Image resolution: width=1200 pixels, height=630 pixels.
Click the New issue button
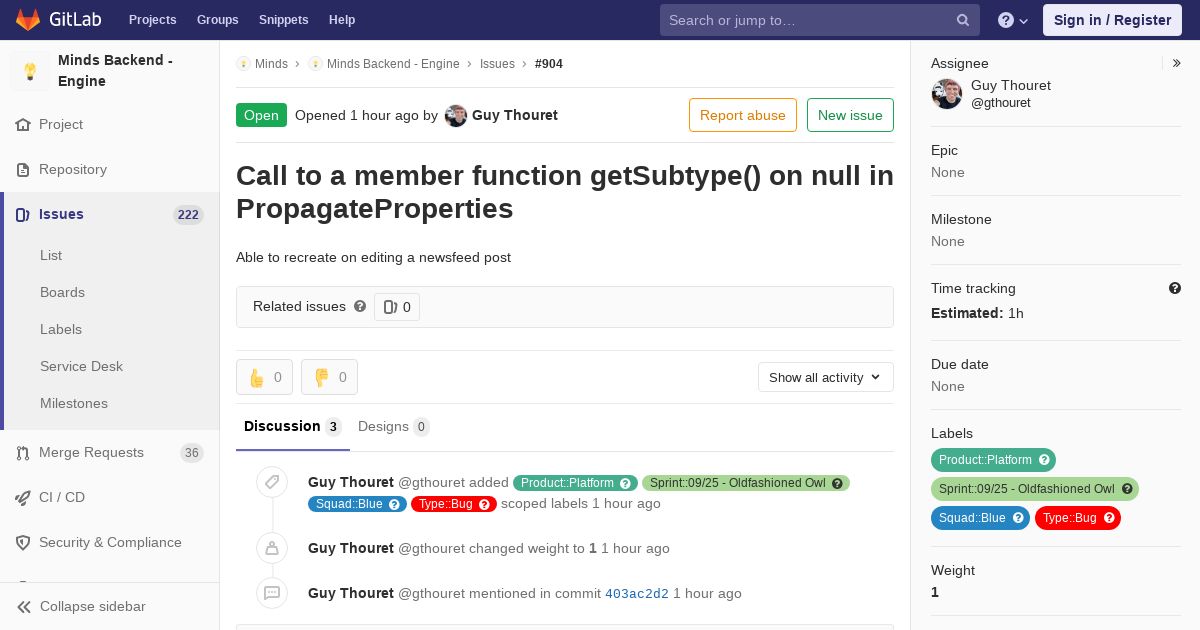850,115
